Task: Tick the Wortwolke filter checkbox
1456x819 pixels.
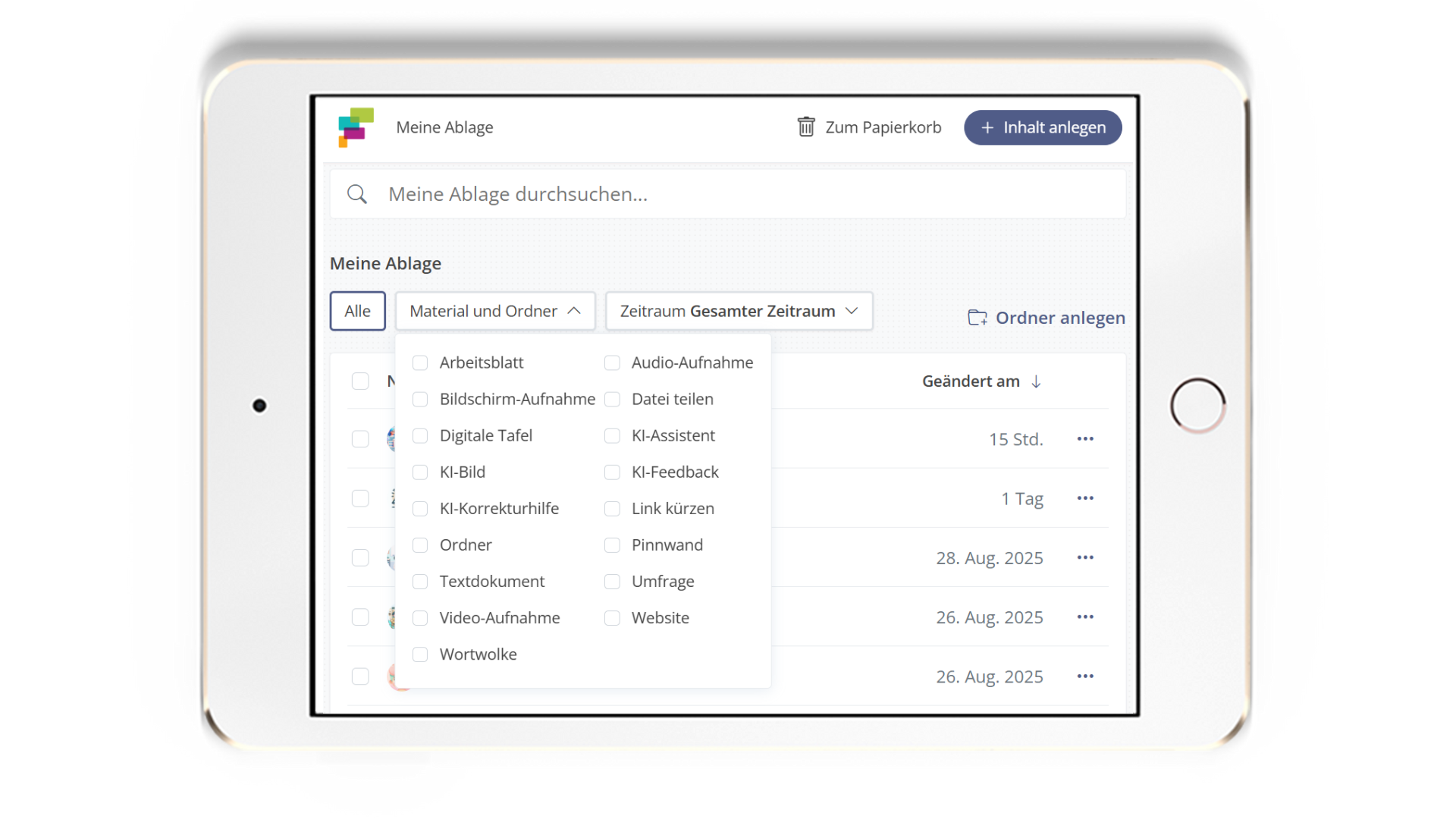Action: pos(420,654)
